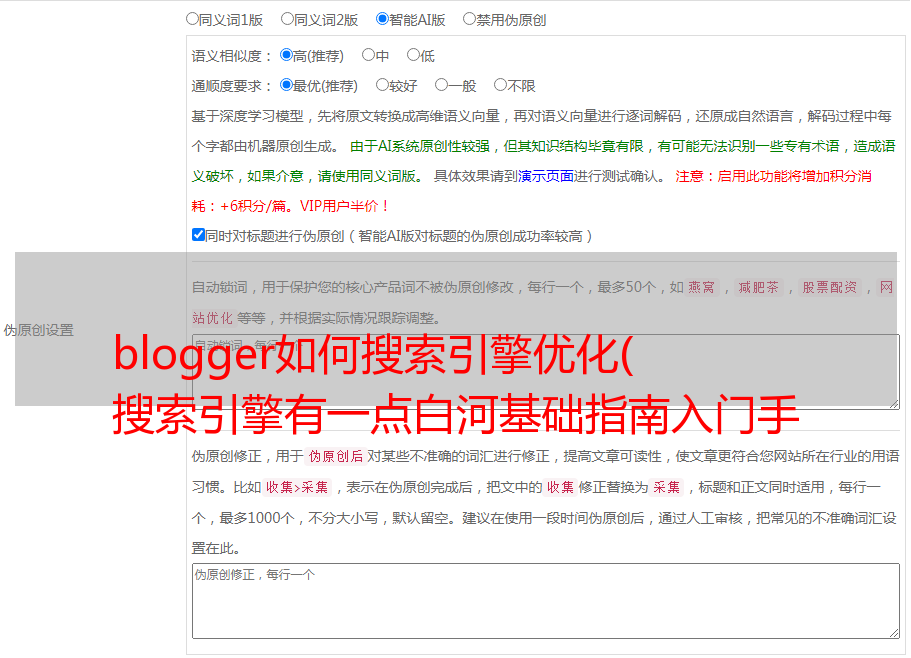Select the 智能AI版 radio button
Screen dimensions: 911x658
point(382,19)
